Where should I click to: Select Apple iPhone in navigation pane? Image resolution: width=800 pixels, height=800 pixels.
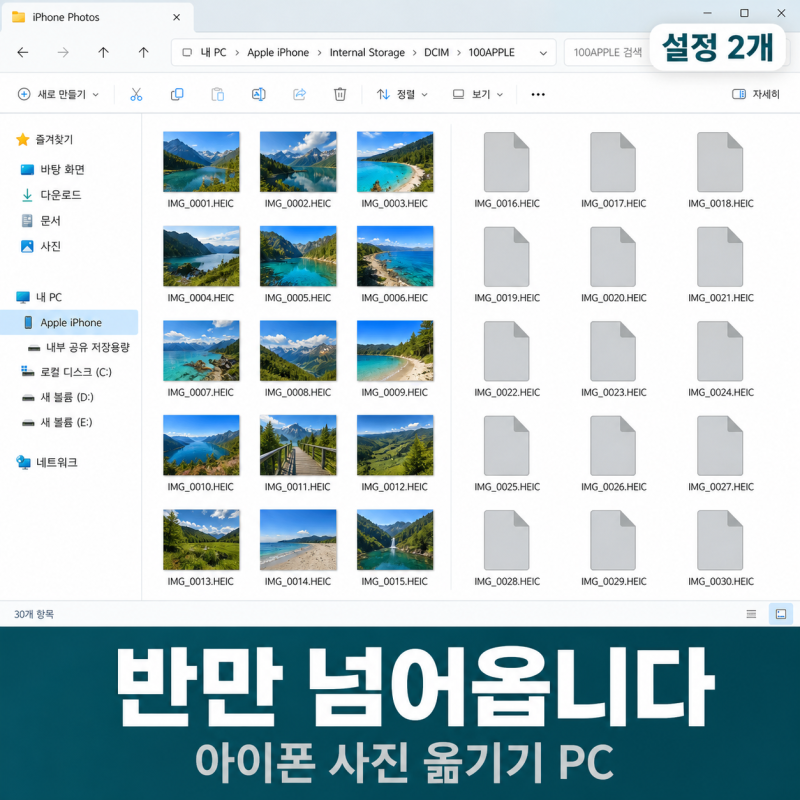(x=69, y=322)
